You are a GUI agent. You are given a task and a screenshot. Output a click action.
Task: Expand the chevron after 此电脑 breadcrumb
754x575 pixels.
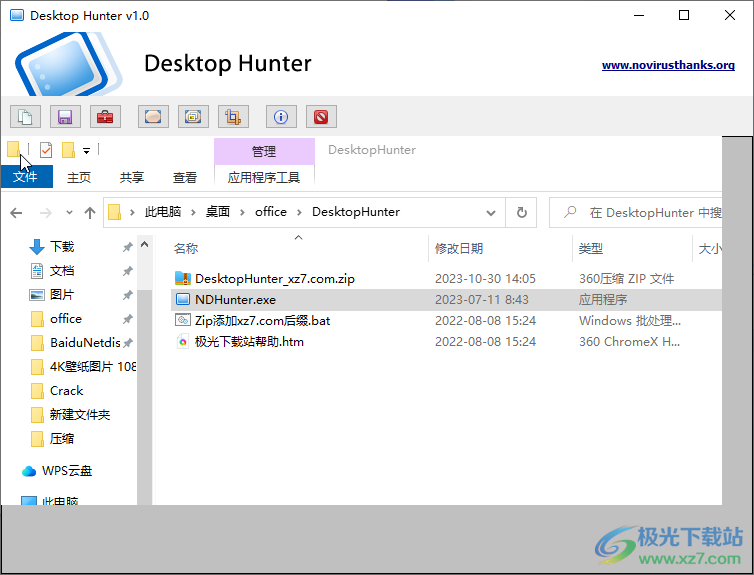193,212
